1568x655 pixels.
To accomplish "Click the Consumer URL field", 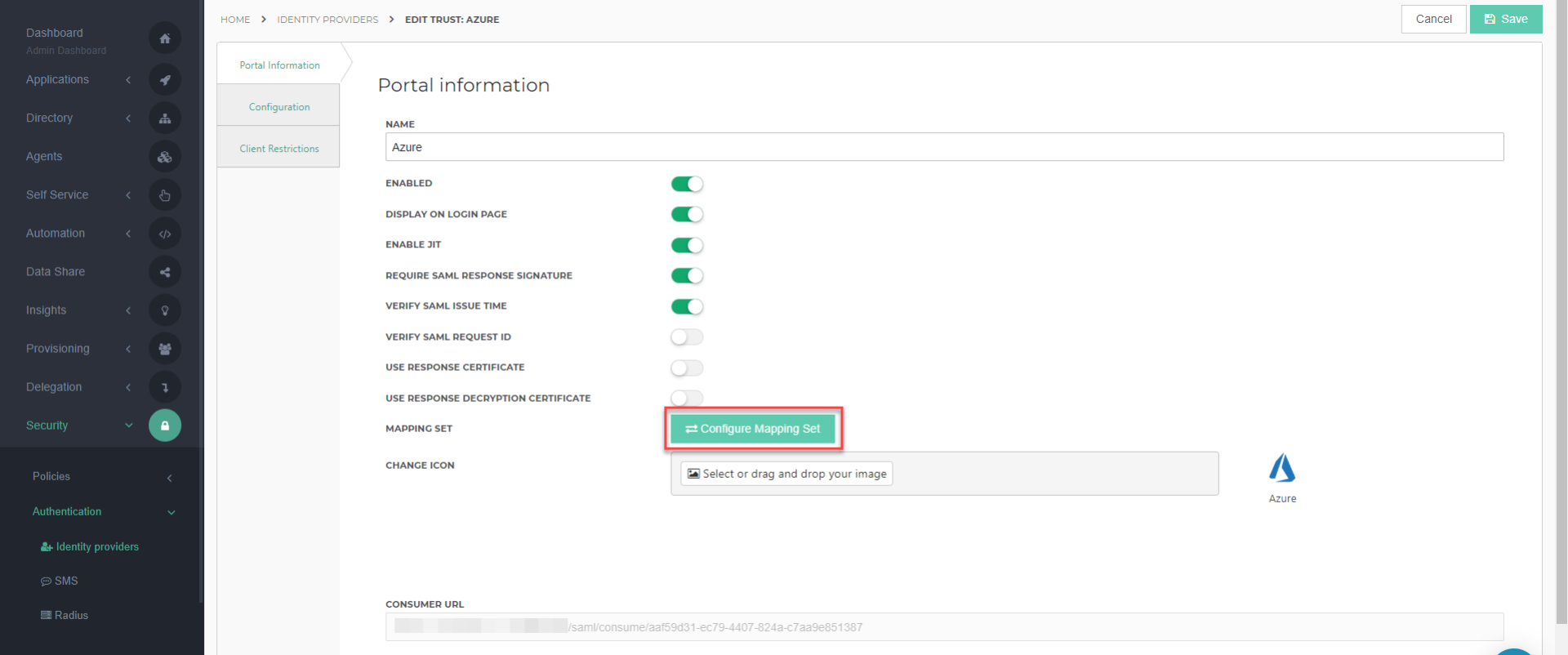I will [944, 627].
